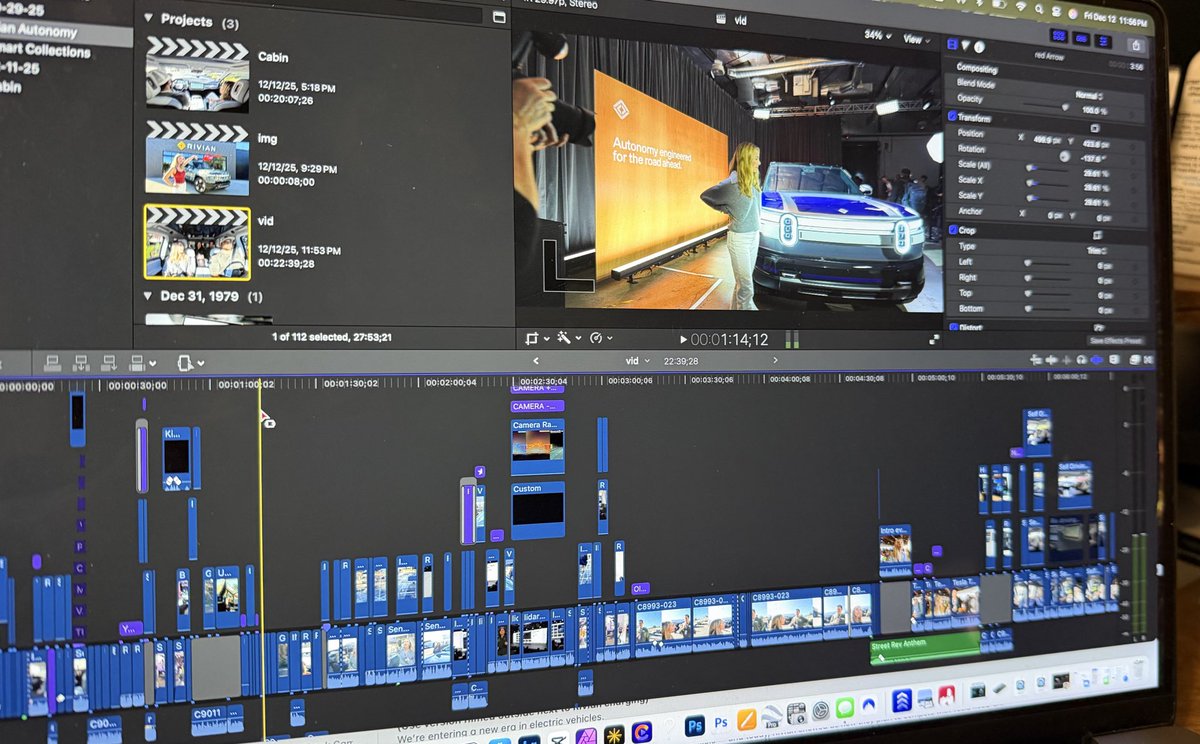Viewport: 1200px width, 744px height.
Task: Select the Smart Collections sidebar item
Action: click(x=46, y=50)
